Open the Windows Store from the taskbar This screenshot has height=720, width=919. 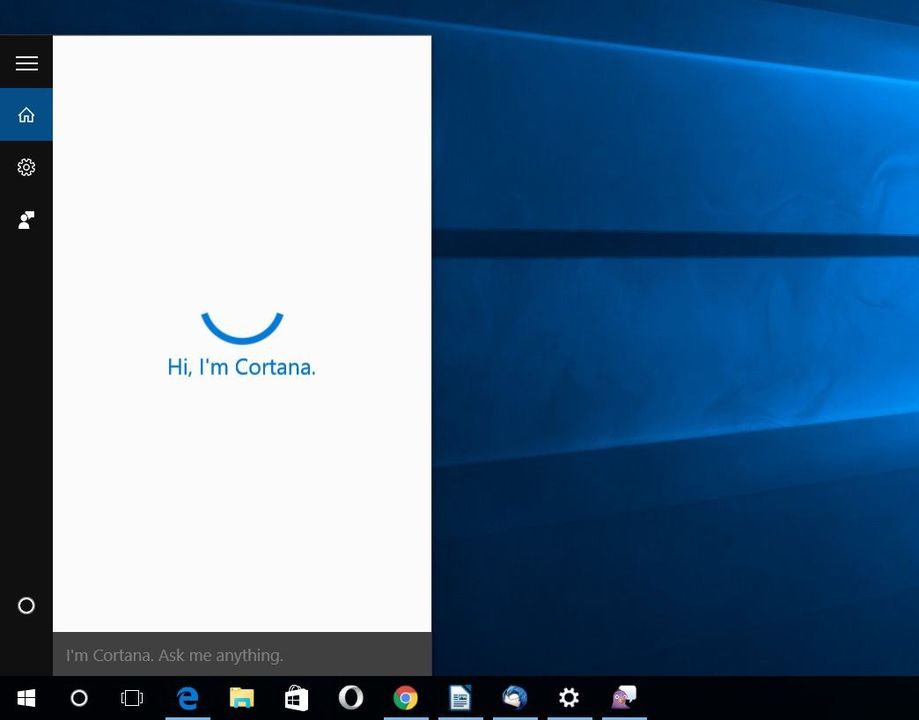[x=295, y=697]
